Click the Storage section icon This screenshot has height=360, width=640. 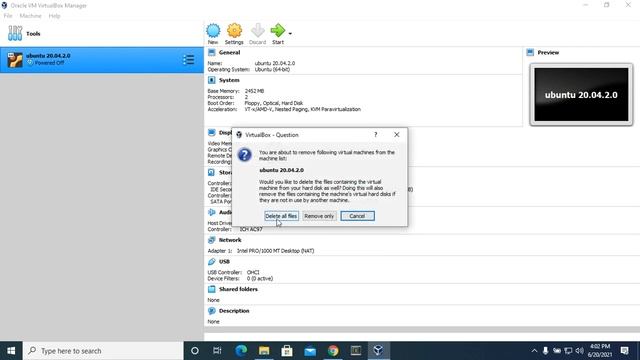pyautogui.click(x=211, y=173)
